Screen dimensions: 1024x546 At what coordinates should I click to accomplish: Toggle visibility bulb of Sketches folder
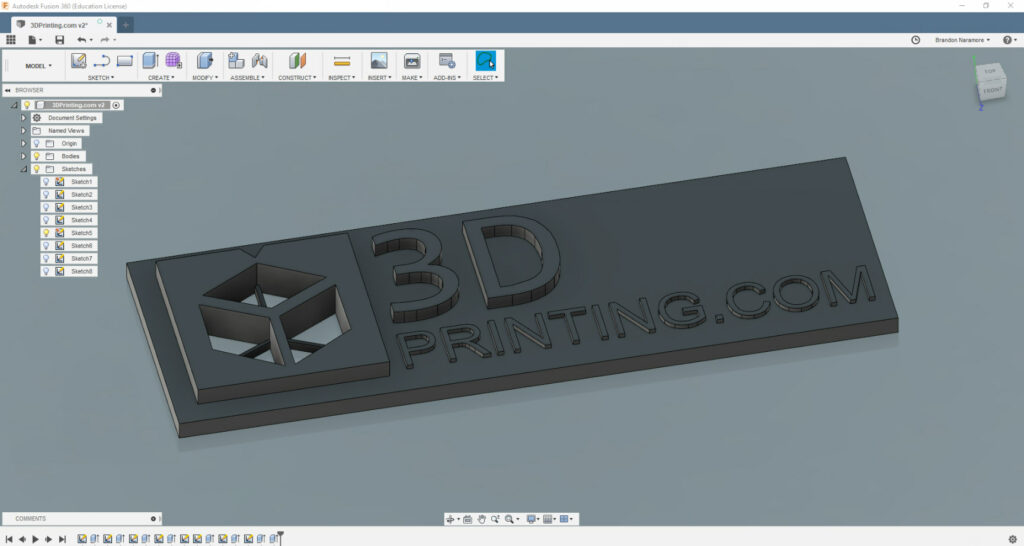[37, 169]
